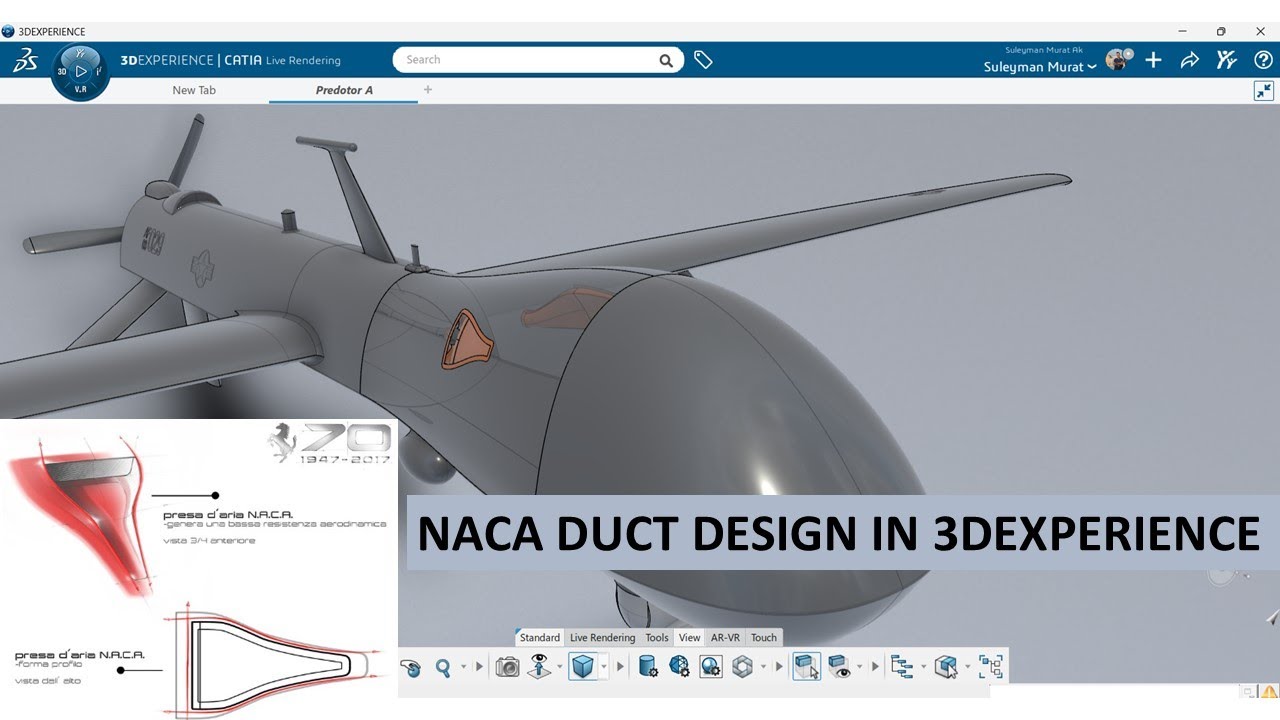This screenshot has width=1280, height=720.
Task: Open the Help question mark icon
Action: pos(1263,60)
